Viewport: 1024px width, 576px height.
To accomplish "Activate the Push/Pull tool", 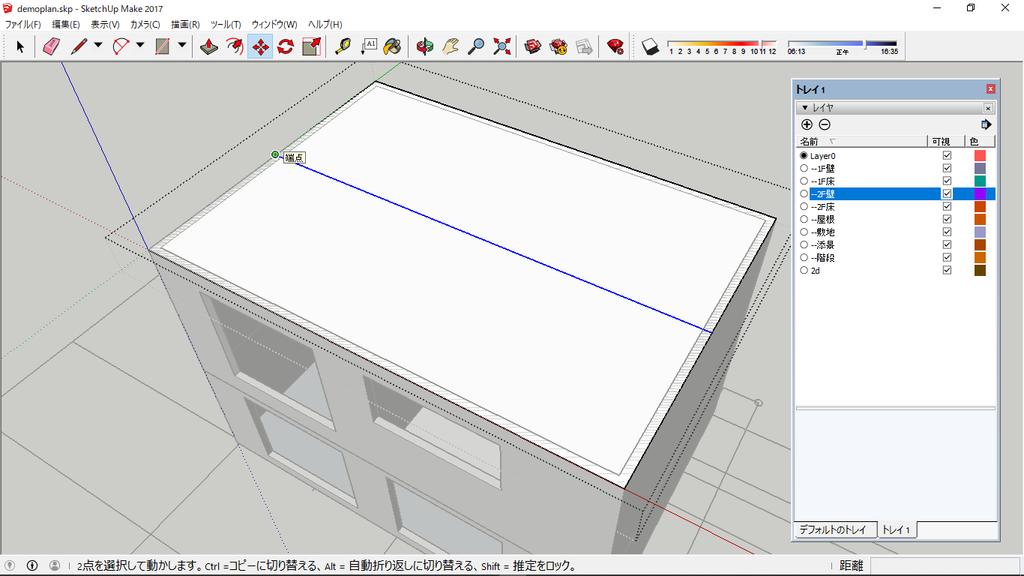I will coord(209,46).
